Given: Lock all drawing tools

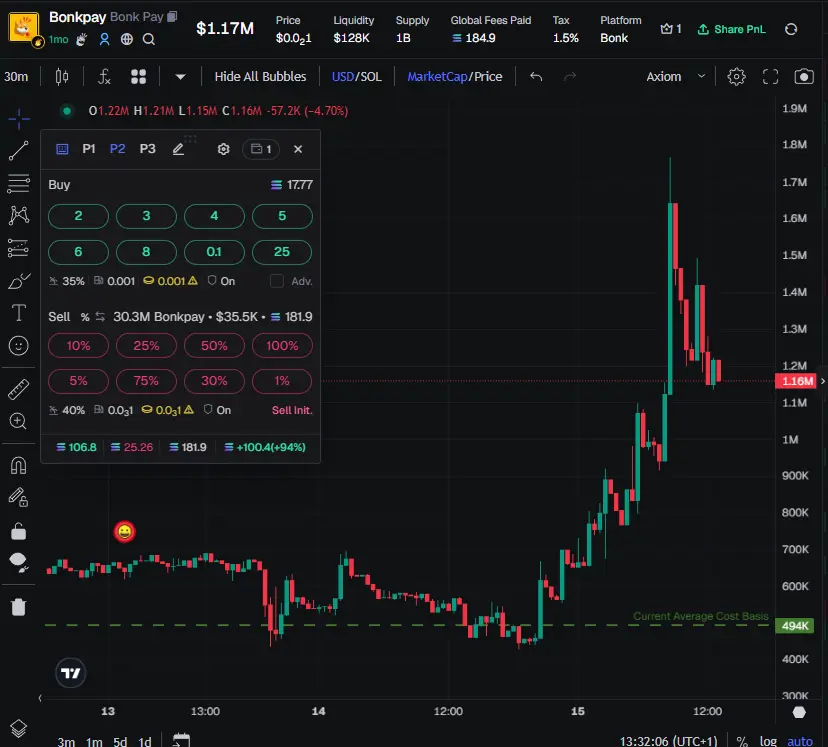Looking at the screenshot, I should tap(18, 531).
